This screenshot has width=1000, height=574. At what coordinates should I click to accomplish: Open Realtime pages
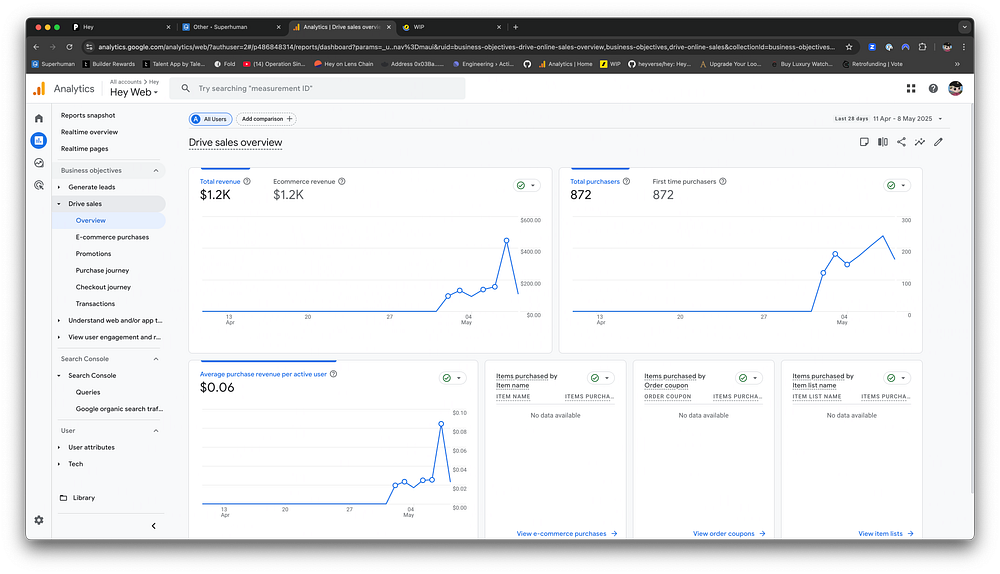(x=84, y=149)
